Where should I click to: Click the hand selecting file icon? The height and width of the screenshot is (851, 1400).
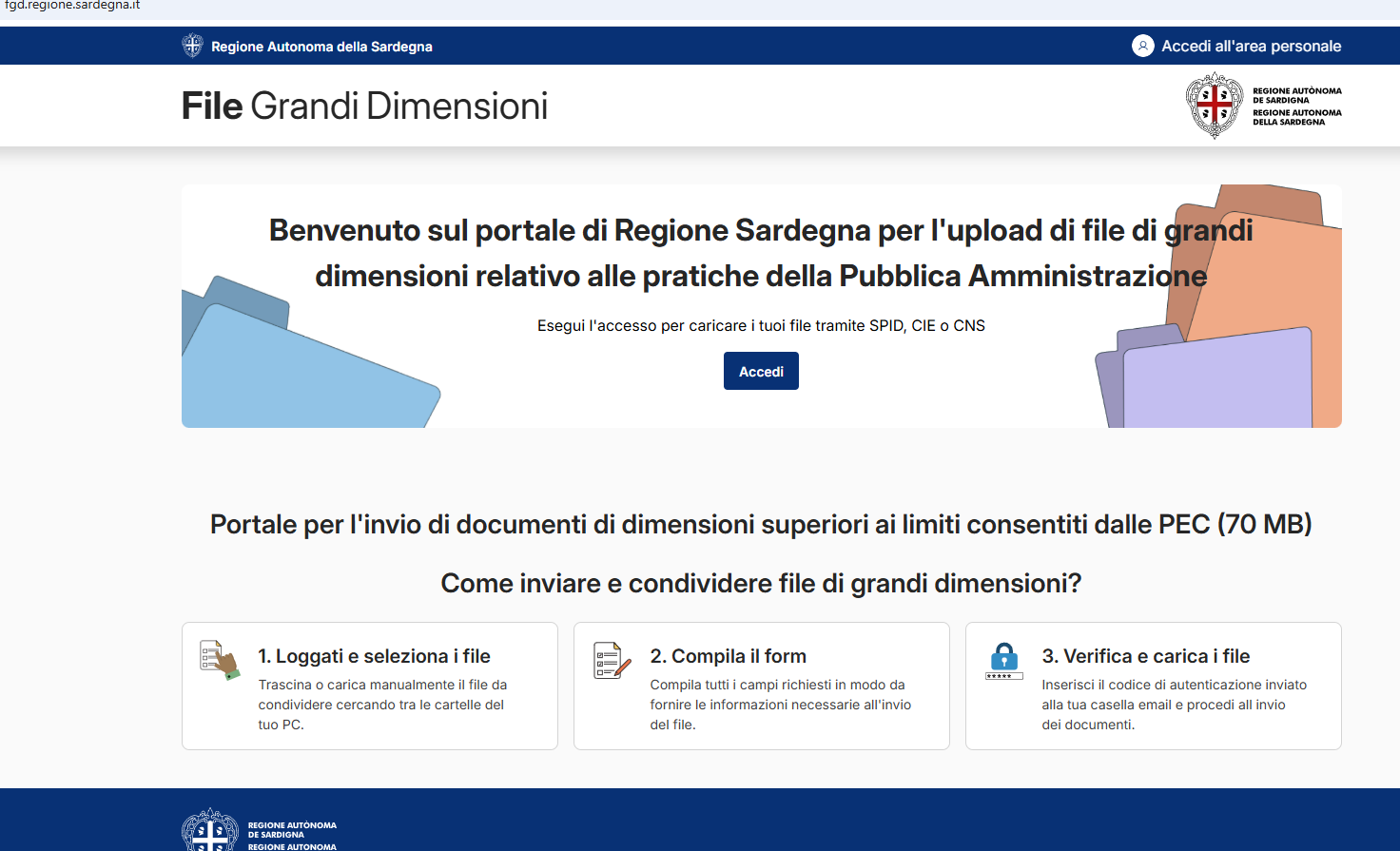(220, 660)
